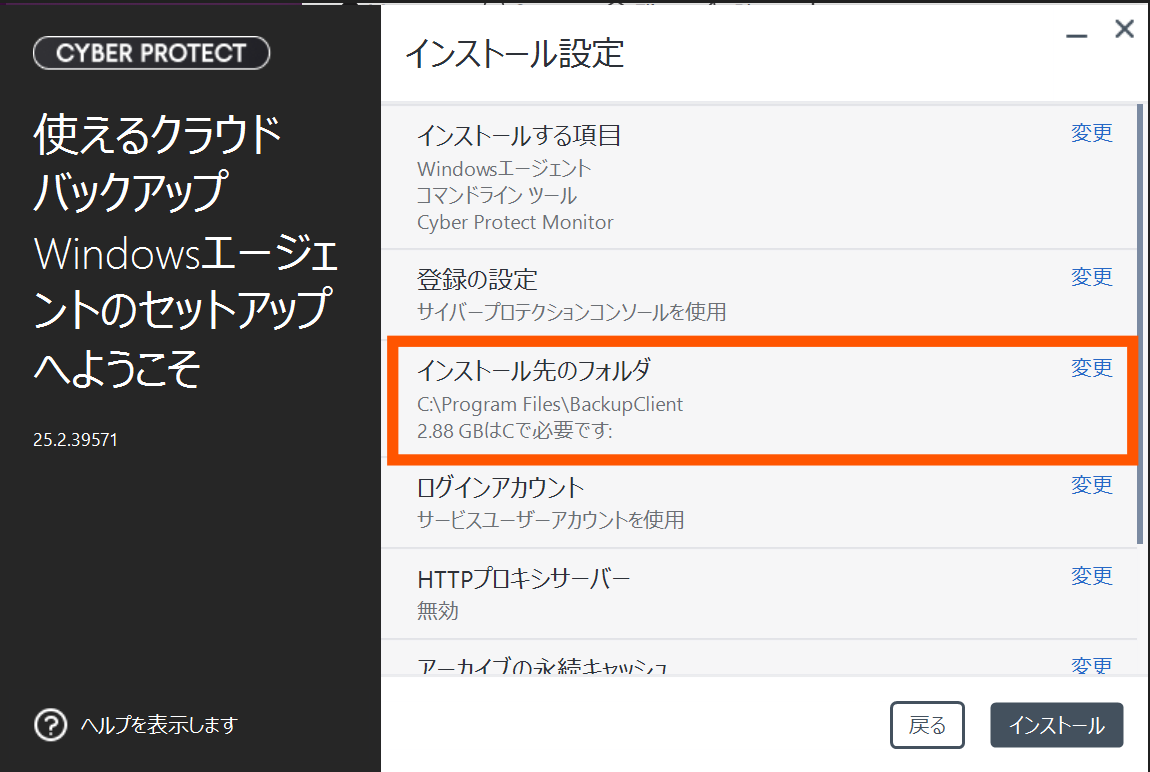Click 変更 for アーカイブの永続キャッシュ
Viewport: 1150px width, 772px height.
click(x=1091, y=665)
